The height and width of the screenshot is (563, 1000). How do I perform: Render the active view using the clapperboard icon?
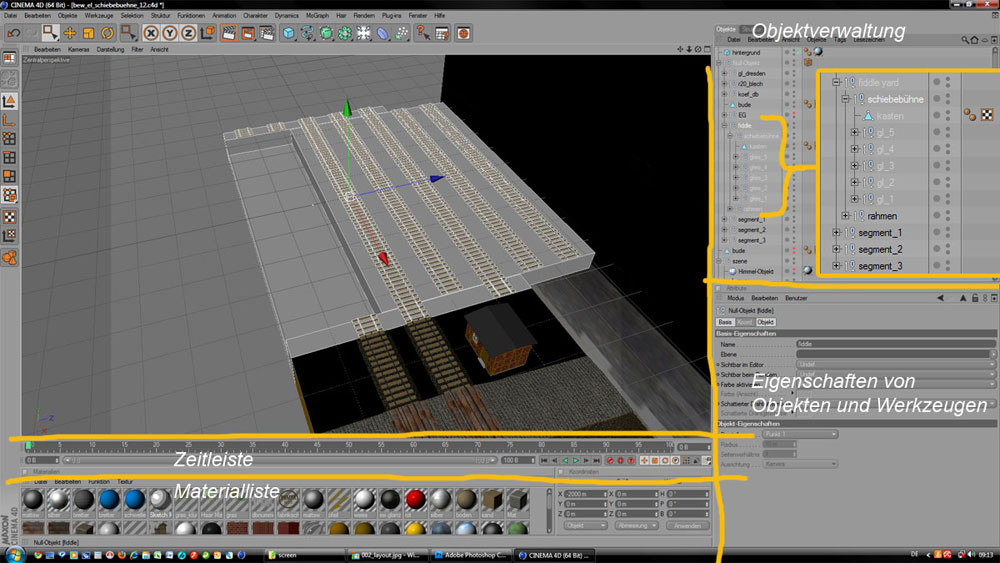(227, 33)
